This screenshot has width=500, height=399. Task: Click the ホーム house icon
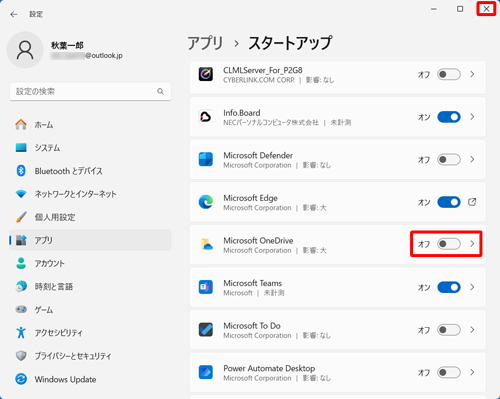point(21,125)
